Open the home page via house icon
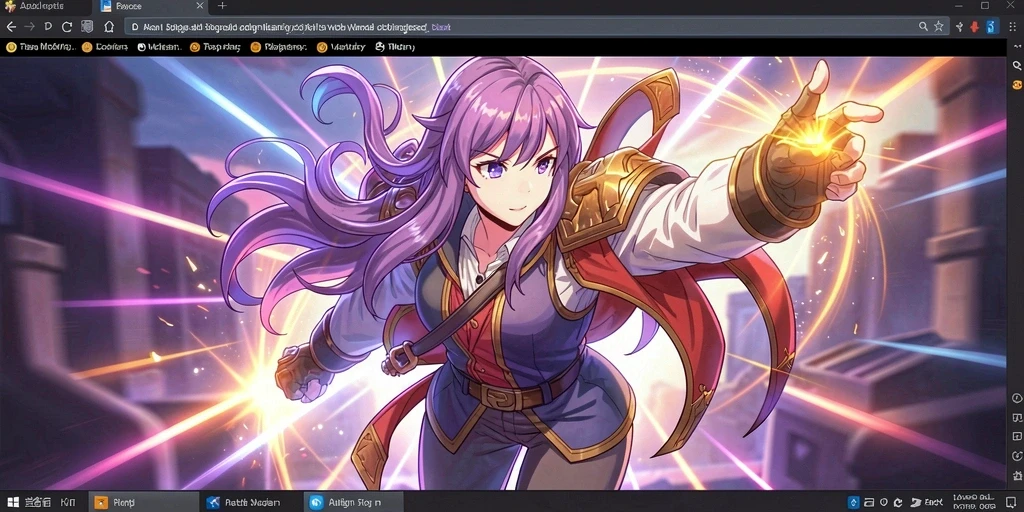The height and width of the screenshot is (512, 1024). 109,27
